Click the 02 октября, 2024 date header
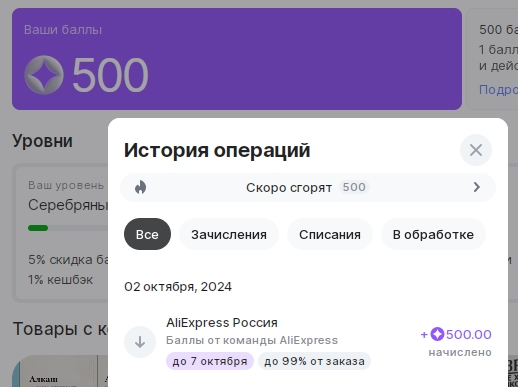This screenshot has height=387, width=518. point(178,287)
